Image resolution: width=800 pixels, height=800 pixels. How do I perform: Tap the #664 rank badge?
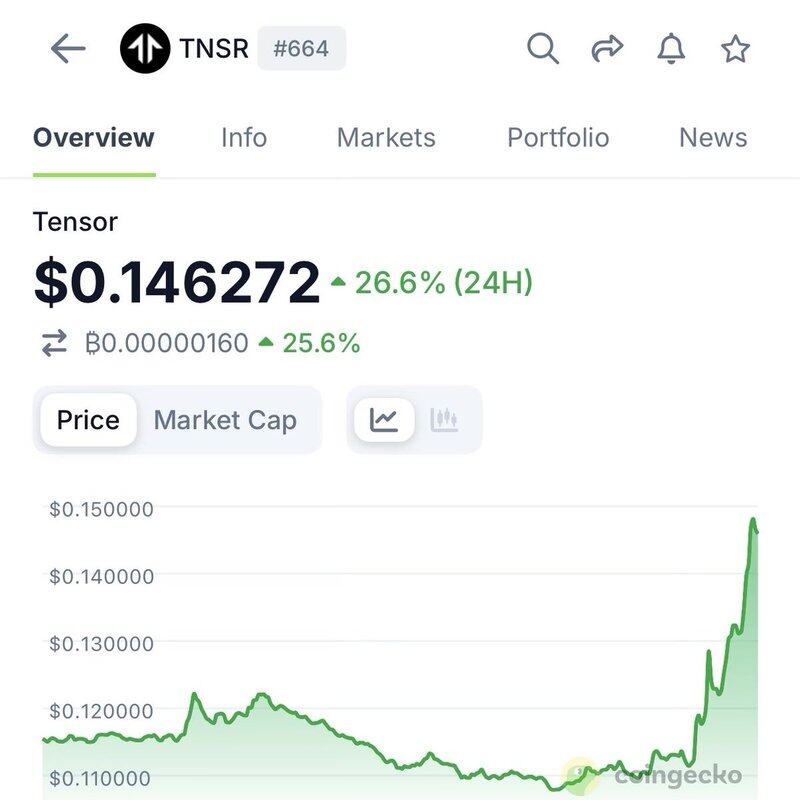301,48
